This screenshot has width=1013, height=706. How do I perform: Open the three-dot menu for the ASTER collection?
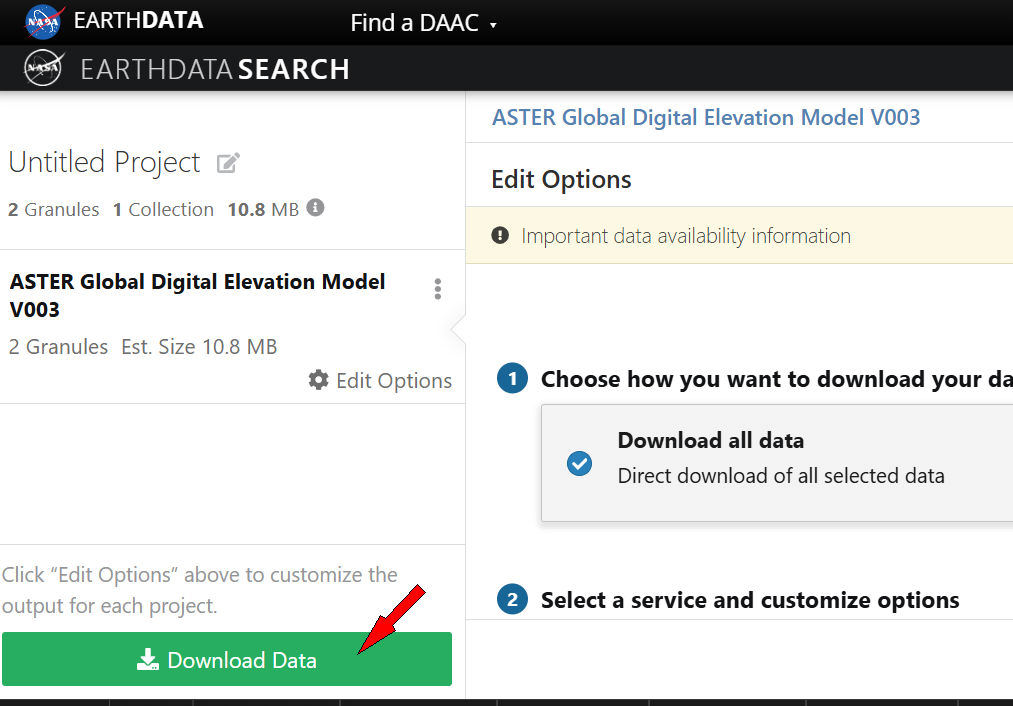[437, 289]
